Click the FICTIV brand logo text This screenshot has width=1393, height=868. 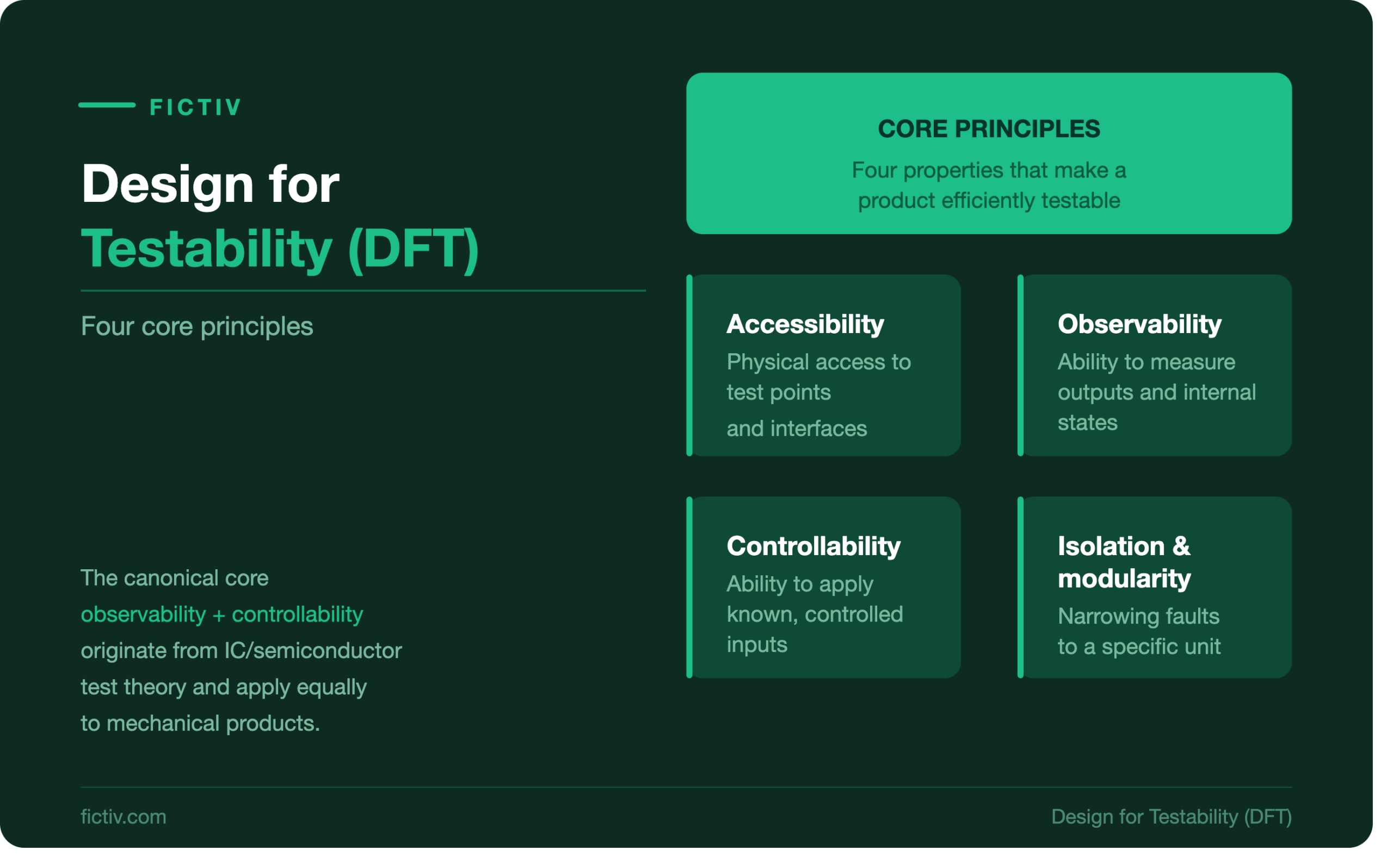[195, 107]
